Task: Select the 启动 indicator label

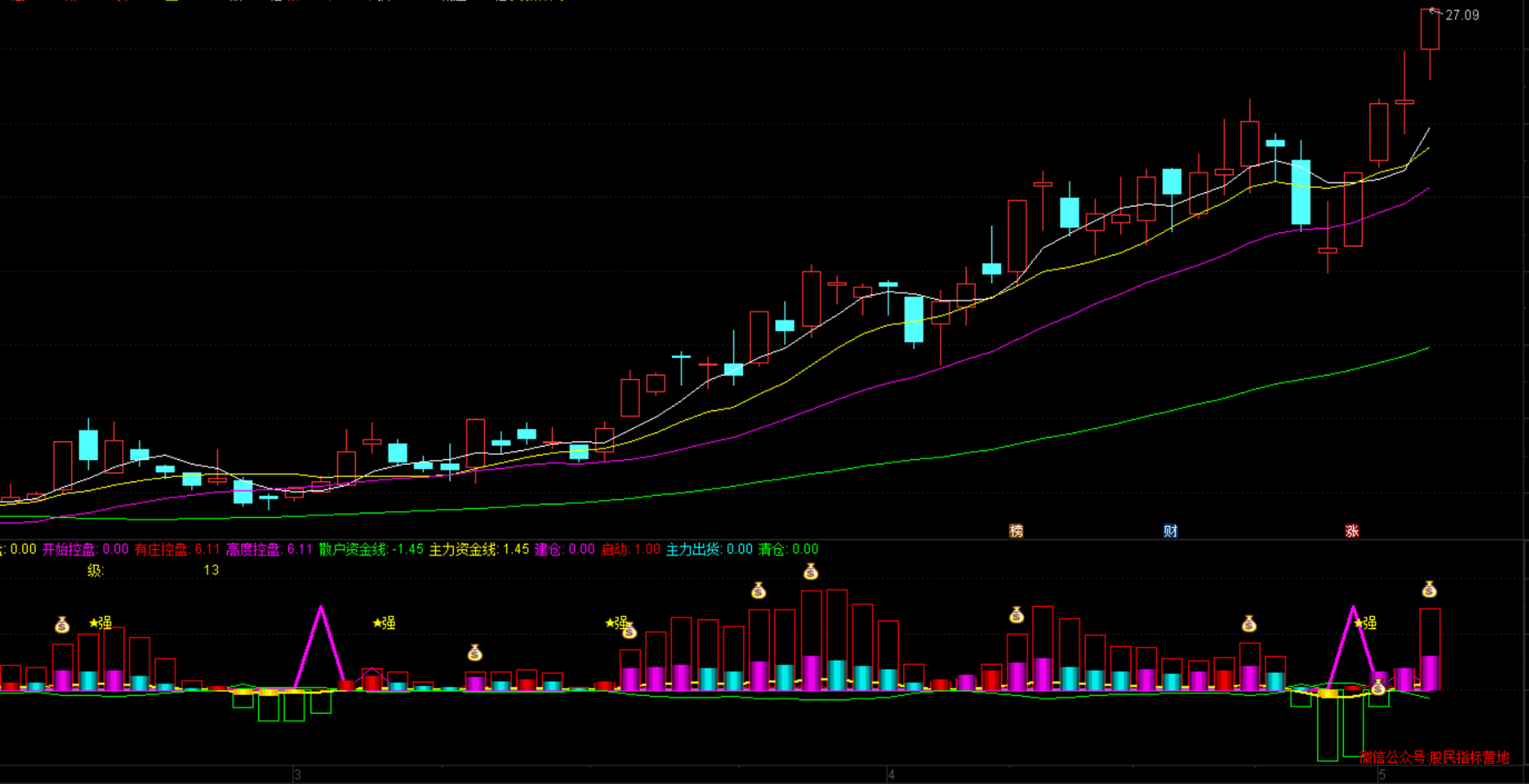Action: click(614, 549)
